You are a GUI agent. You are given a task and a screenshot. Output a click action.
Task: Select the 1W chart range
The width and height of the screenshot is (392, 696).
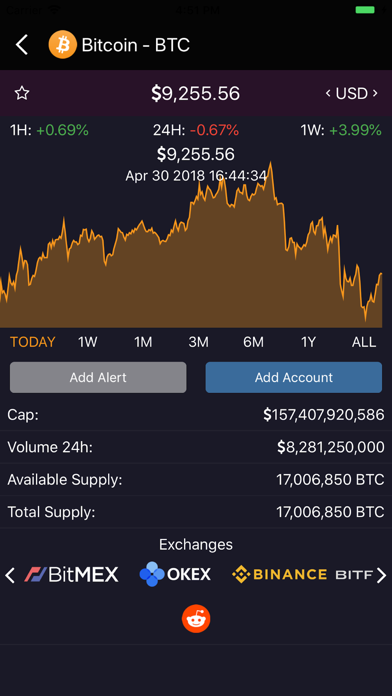pyautogui.click(x=87, y=342)
